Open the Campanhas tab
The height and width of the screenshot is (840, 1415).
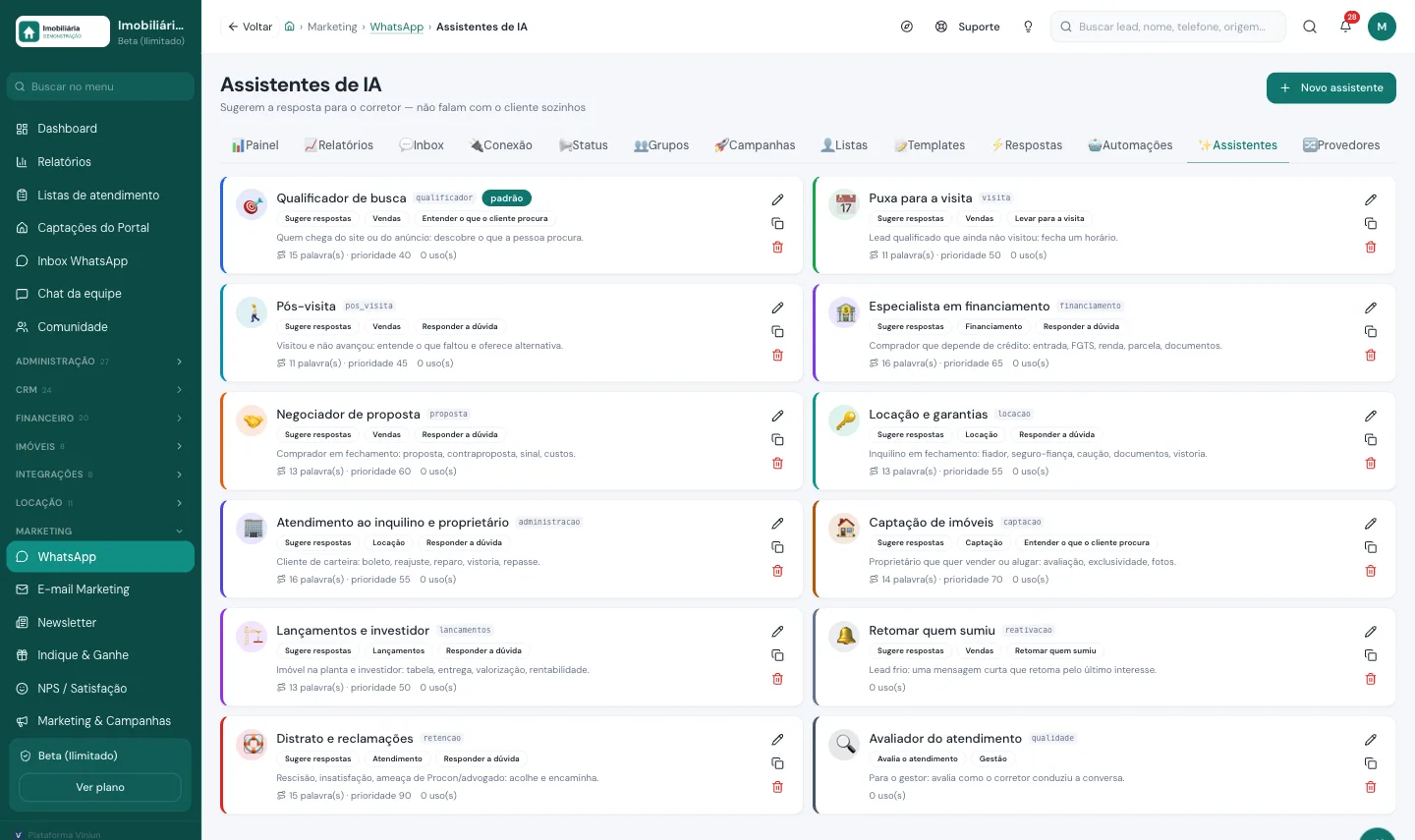[755, 145]
